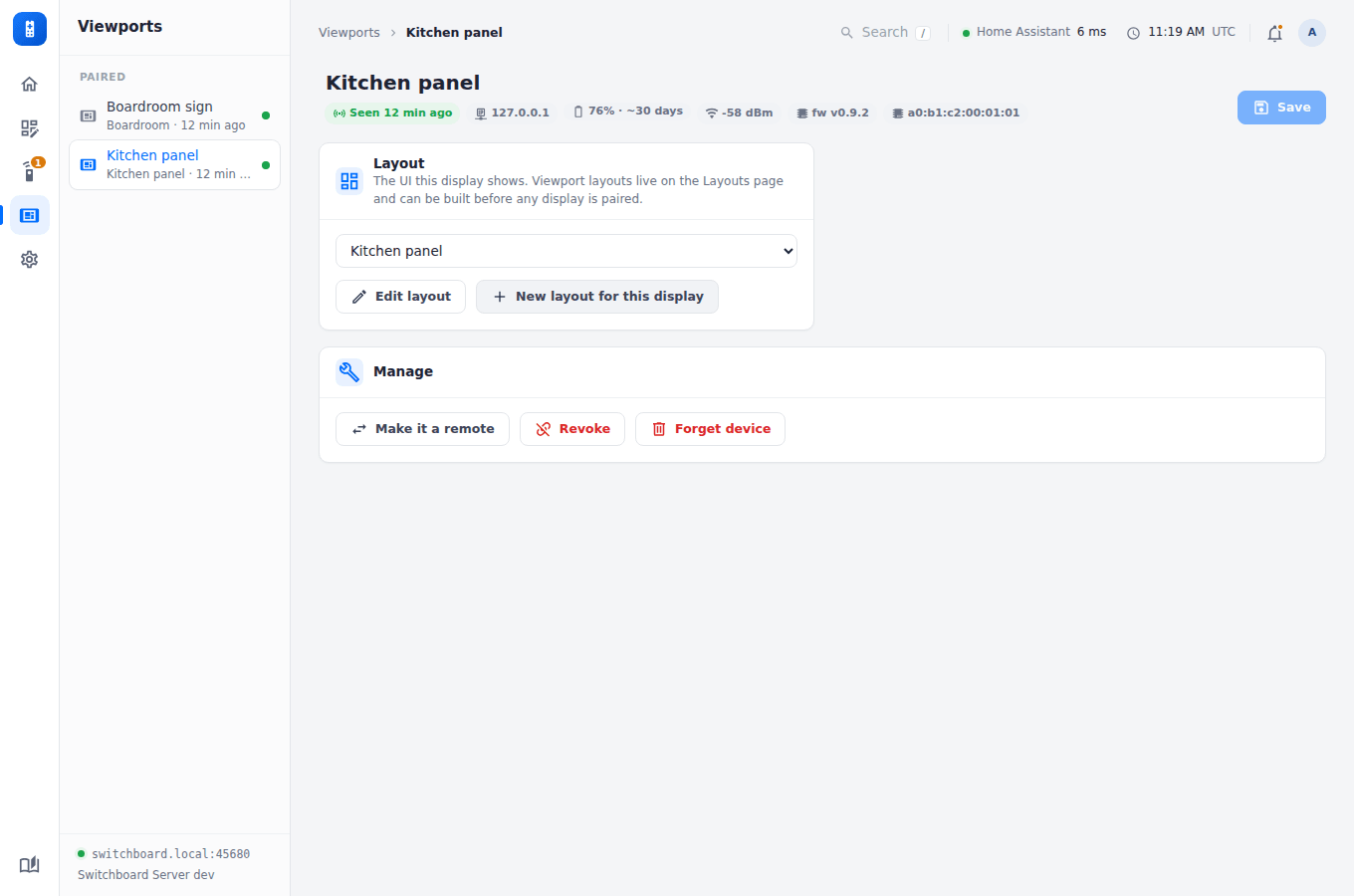This screenshot has height=896, width=1354.
Task: Click Home Assistant 6 ms status
Action: 1034,33
